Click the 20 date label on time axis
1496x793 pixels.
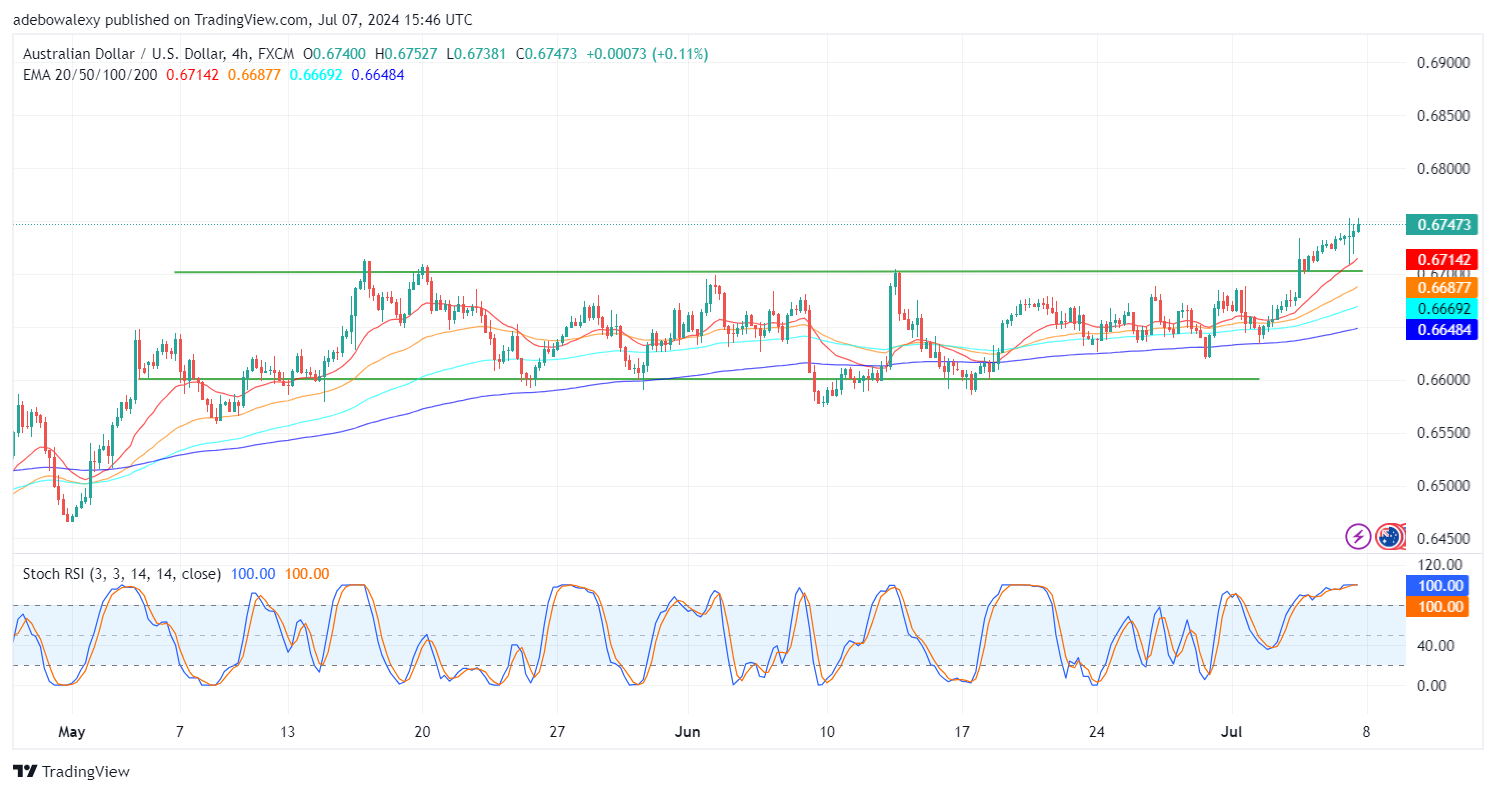(x=422, y=731)
